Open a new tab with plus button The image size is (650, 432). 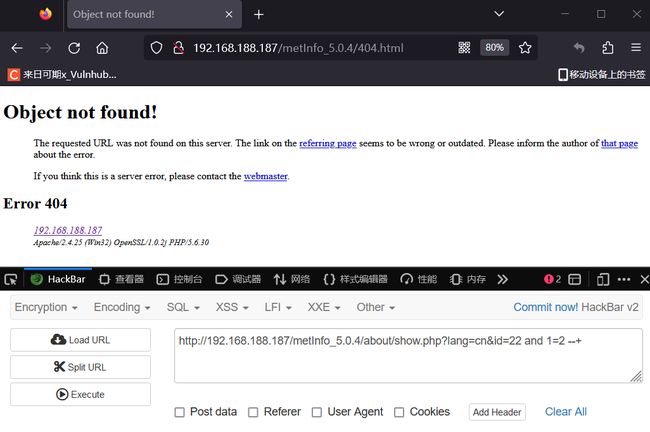(x=259, y=15)
